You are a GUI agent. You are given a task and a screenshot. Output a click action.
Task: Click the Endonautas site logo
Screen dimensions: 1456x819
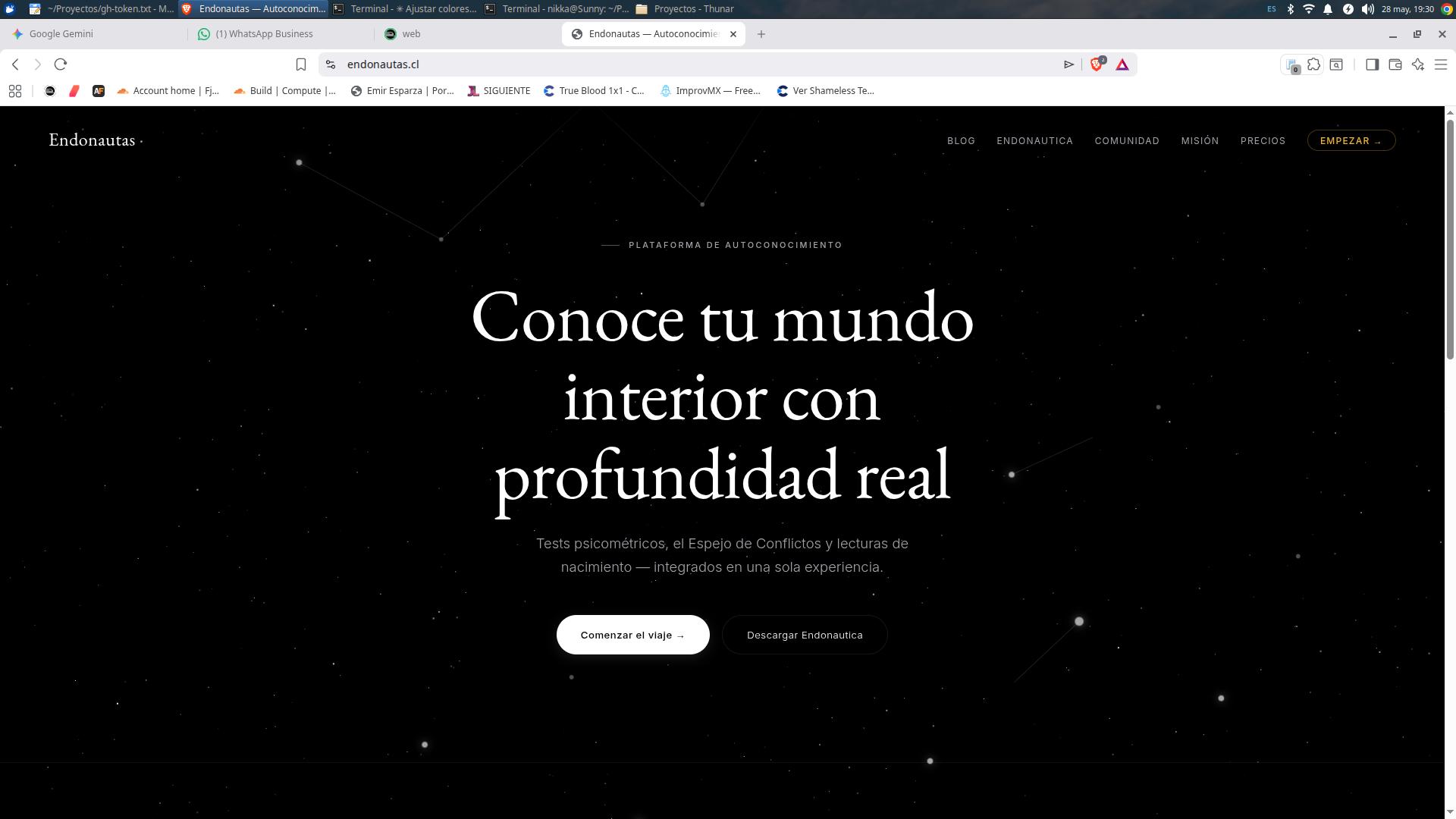(x=96, y=140)
